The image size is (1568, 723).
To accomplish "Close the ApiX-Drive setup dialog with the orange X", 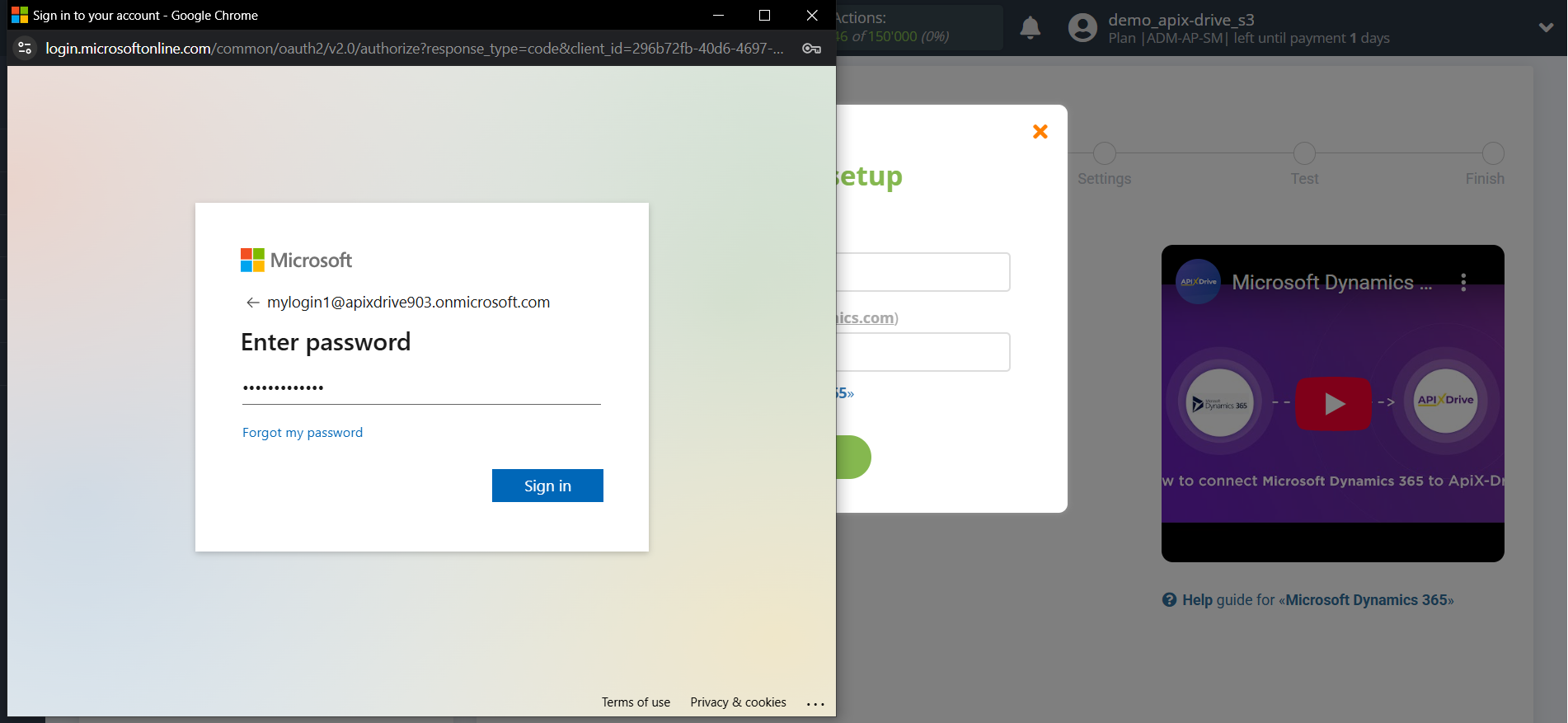I will (x=1040, y=132).
